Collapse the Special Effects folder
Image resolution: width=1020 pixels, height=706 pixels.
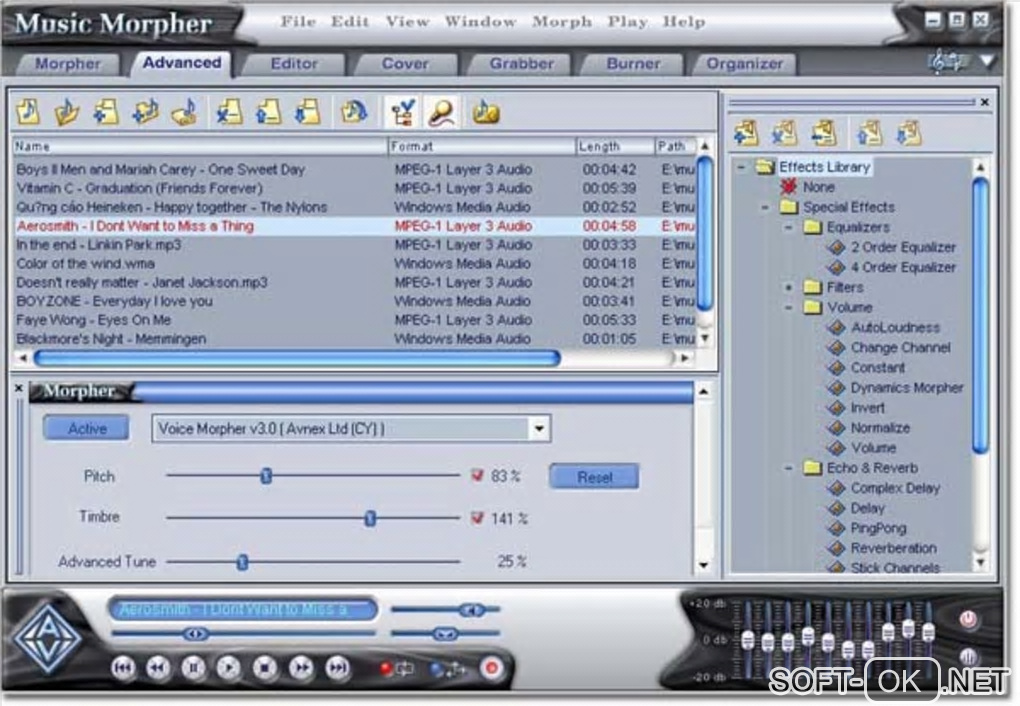(x=765, y=208)
